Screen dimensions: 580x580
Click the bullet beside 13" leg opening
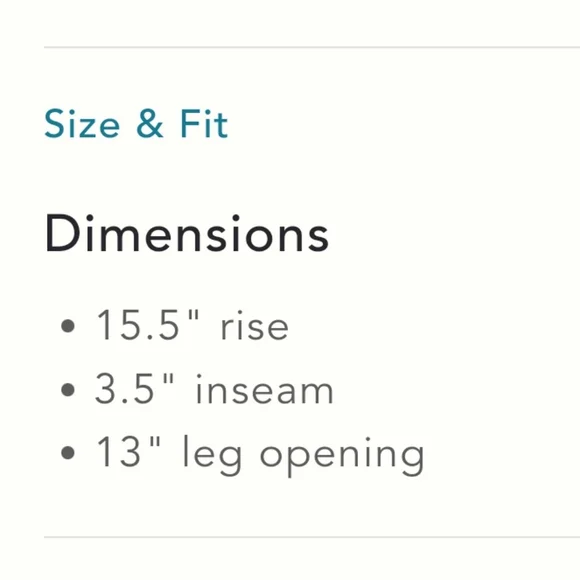(x=68, y=453)
